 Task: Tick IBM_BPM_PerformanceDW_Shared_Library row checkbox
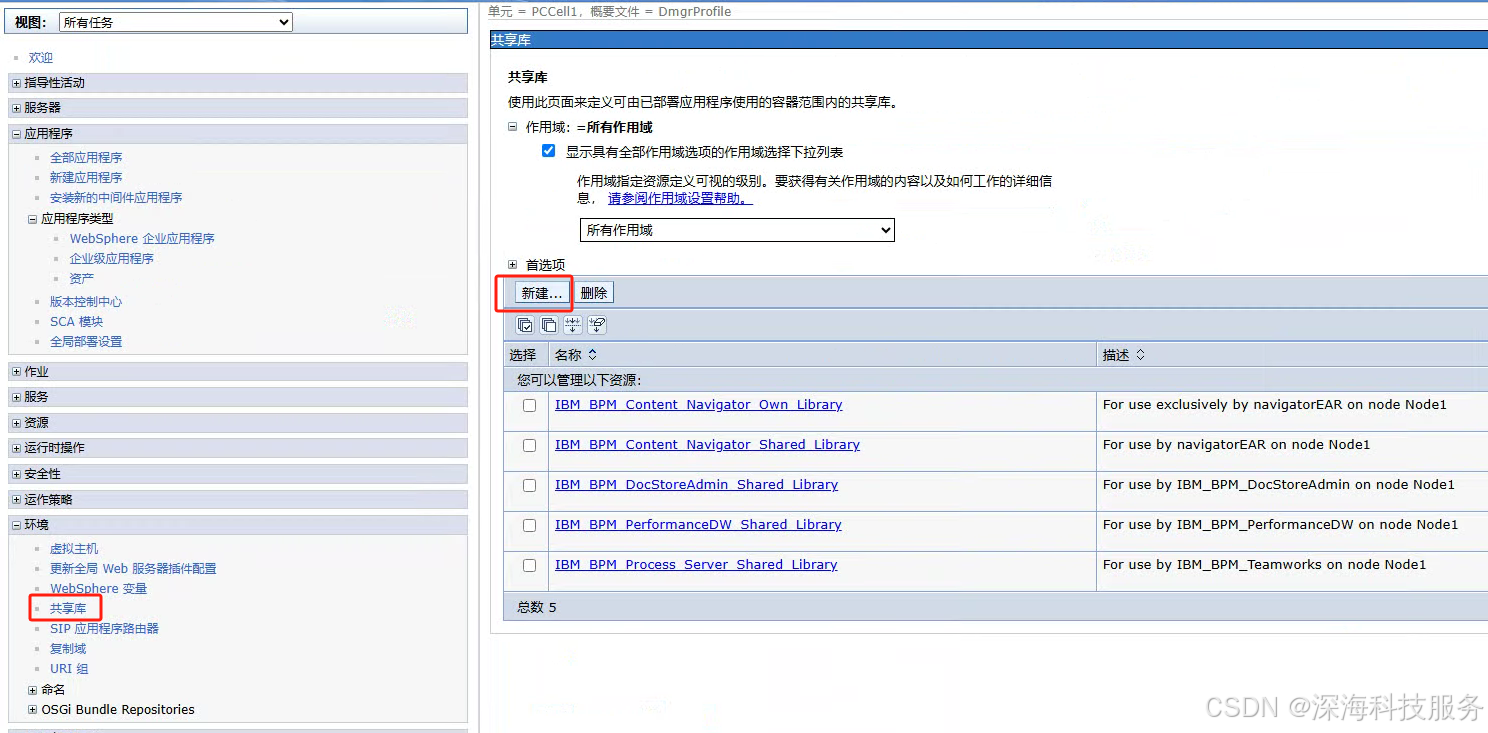coord(530,525)
